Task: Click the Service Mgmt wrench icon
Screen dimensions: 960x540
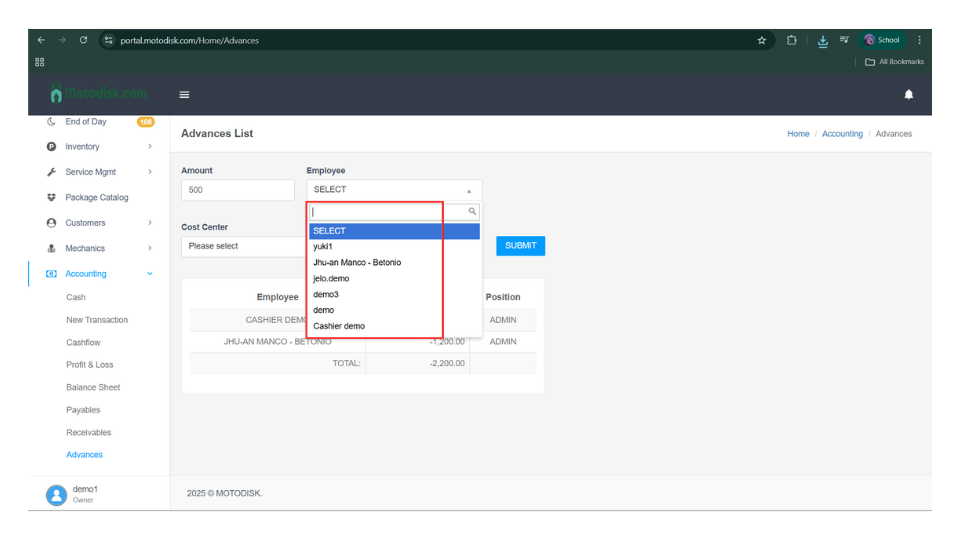Action: point(51,172)
